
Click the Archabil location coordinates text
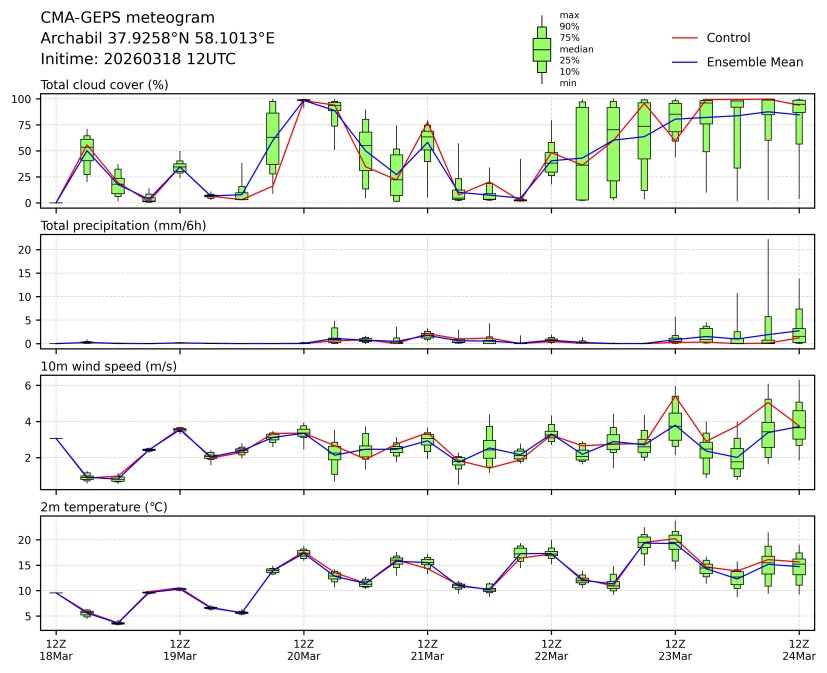(157, 38)
